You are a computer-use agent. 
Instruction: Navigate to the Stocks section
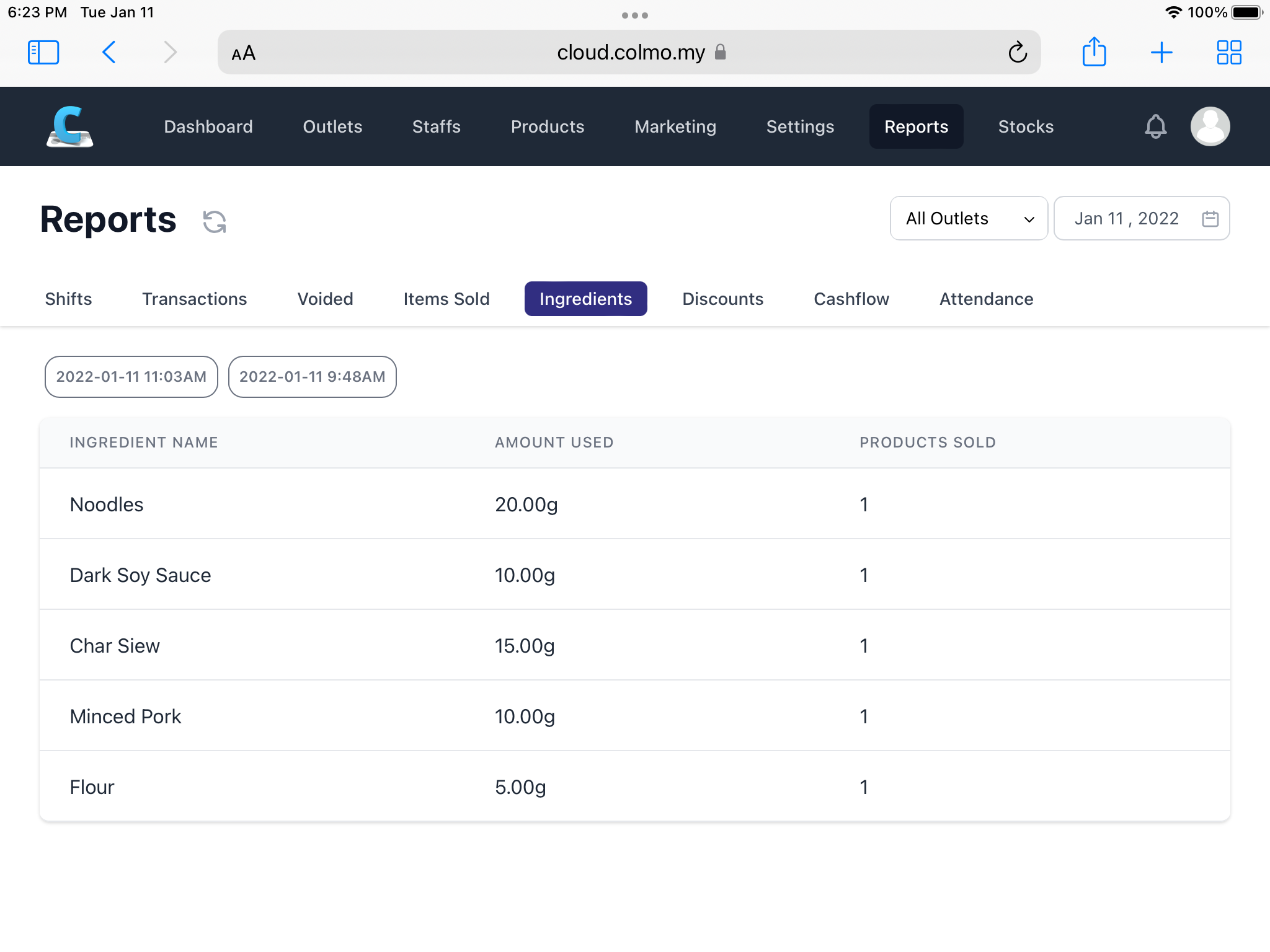(x=1026, y=126)
